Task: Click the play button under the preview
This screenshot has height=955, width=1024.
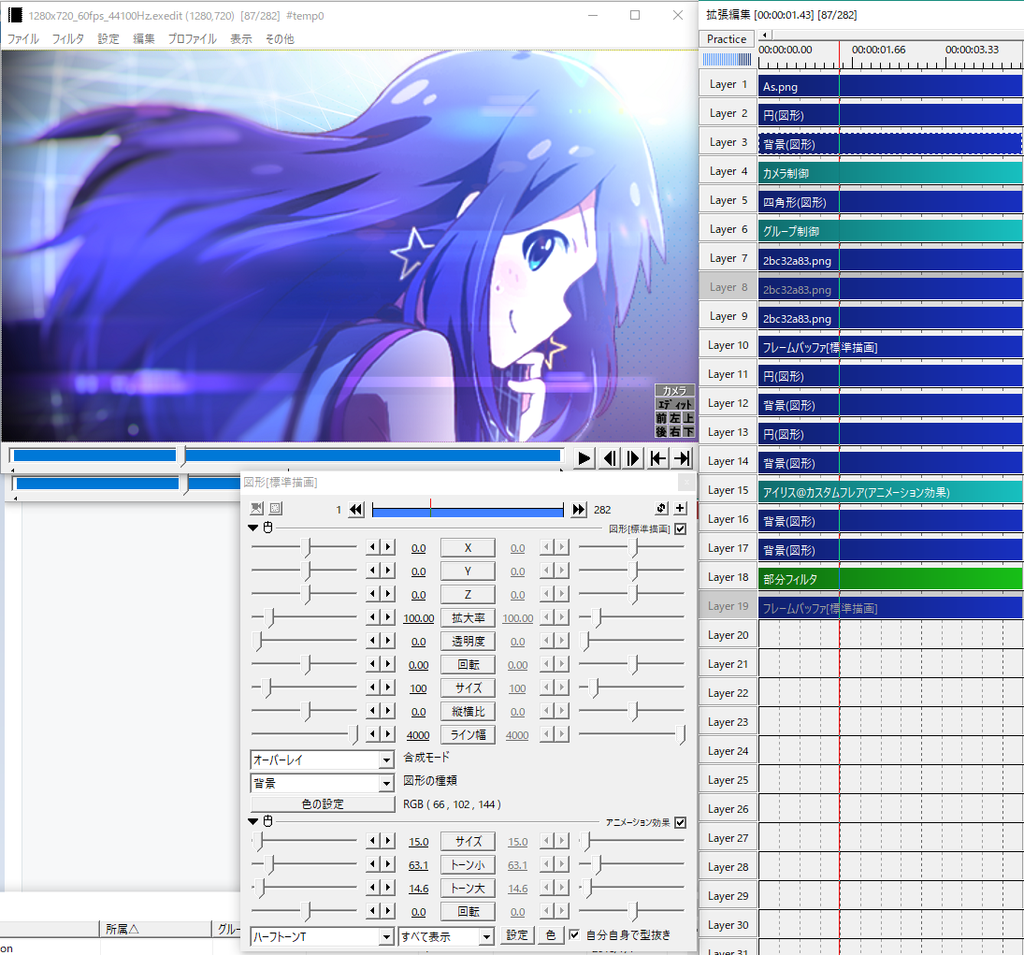Action: (x=584, y=458)
